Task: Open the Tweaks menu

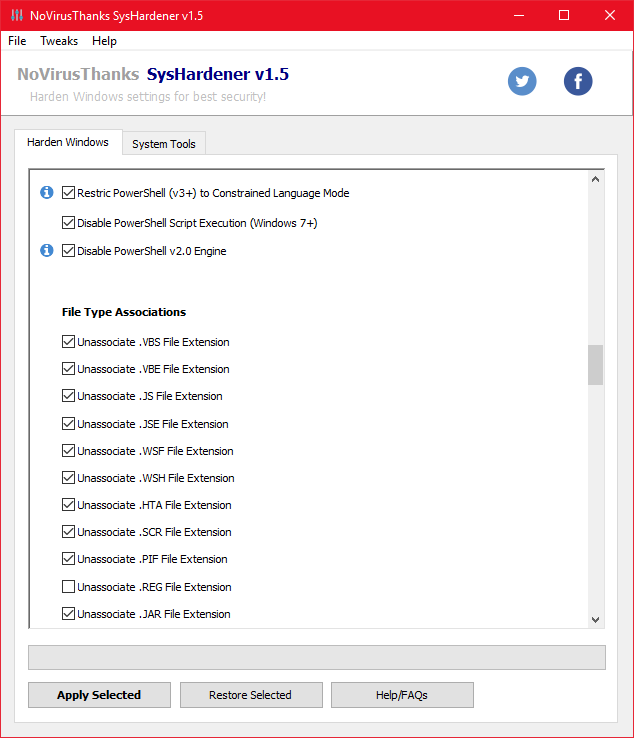Action: pyautogui.click(x=59, y=41)
